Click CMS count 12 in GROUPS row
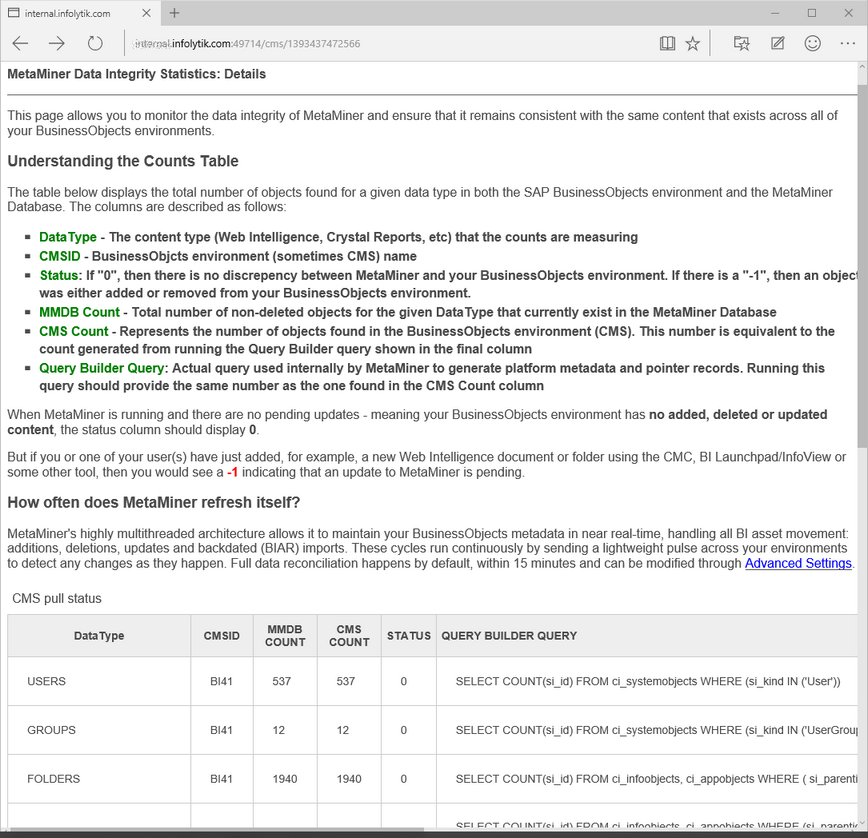The image size is (868, 838). [343, 730]
